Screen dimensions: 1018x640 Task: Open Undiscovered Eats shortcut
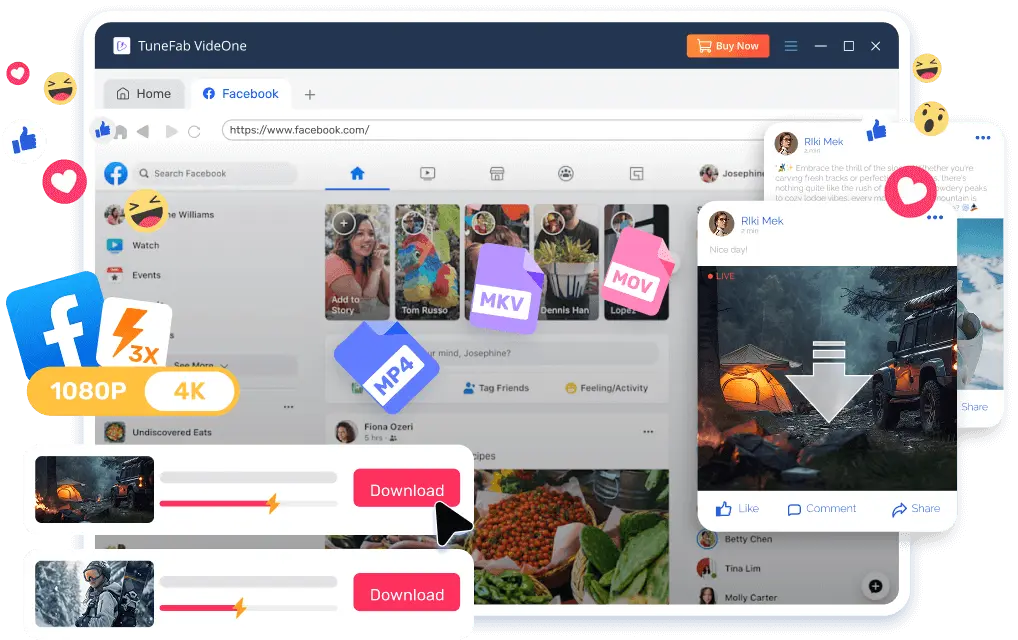pyautogui.click(x=159, y=432)
